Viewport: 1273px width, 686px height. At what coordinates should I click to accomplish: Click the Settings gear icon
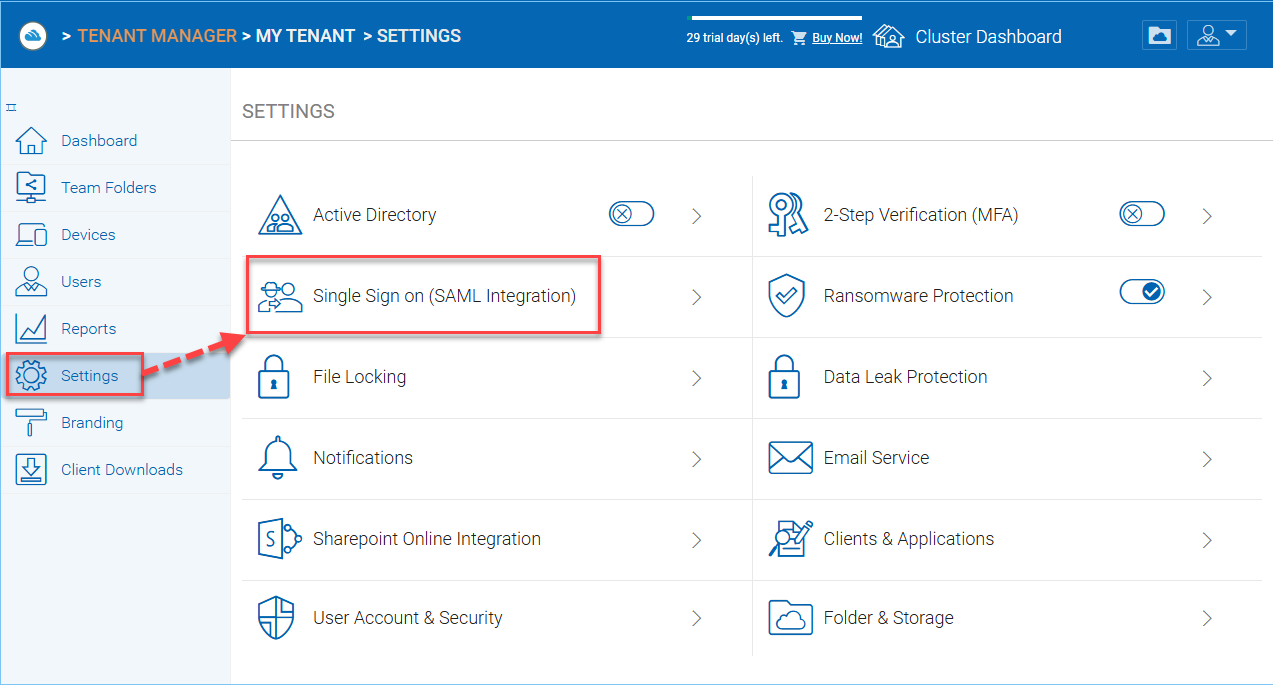[x=32, y=376]
